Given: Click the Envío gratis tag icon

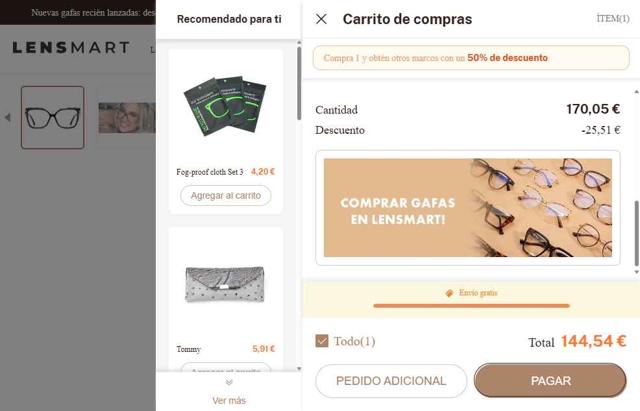Looking at the screenshot, I should 449,293.
